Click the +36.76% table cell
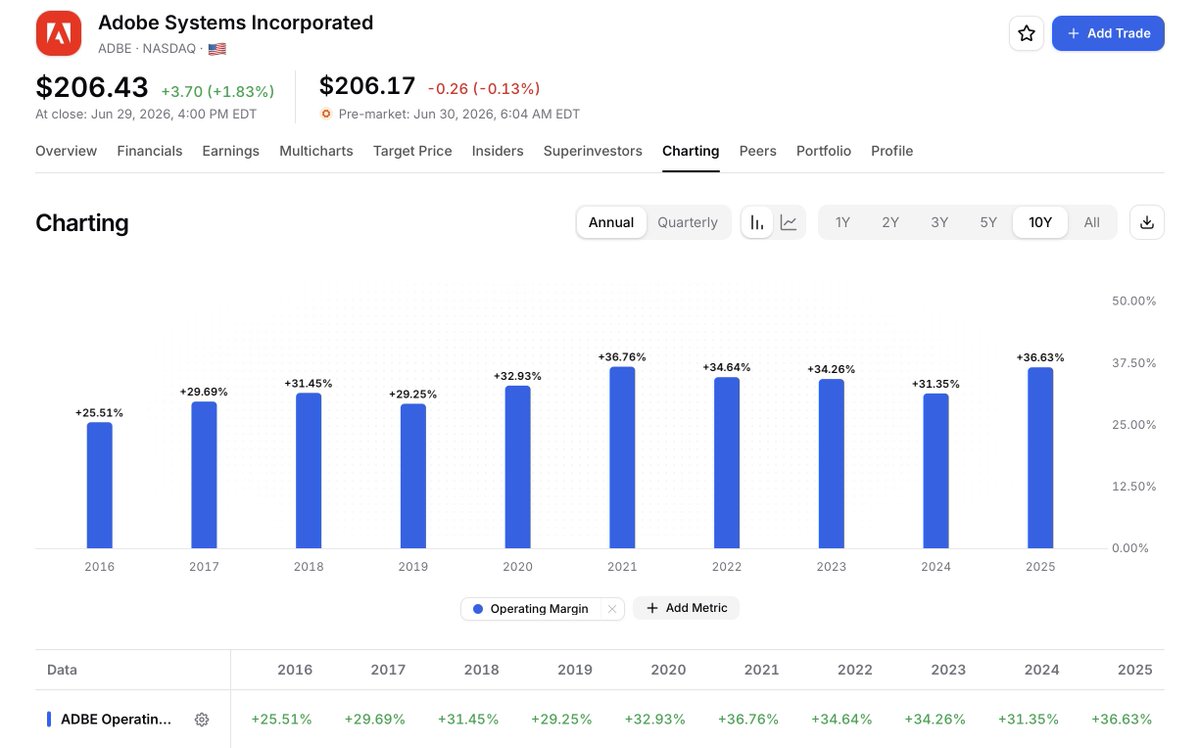The height and width of the screenshot is (748, 1200). point(748,719)
